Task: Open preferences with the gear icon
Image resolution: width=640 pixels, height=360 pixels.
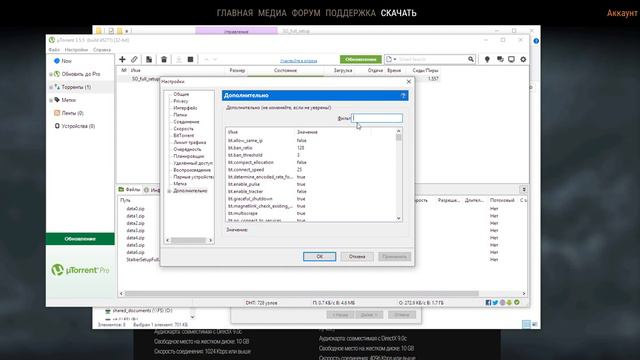Action: [x=523, y=60]
